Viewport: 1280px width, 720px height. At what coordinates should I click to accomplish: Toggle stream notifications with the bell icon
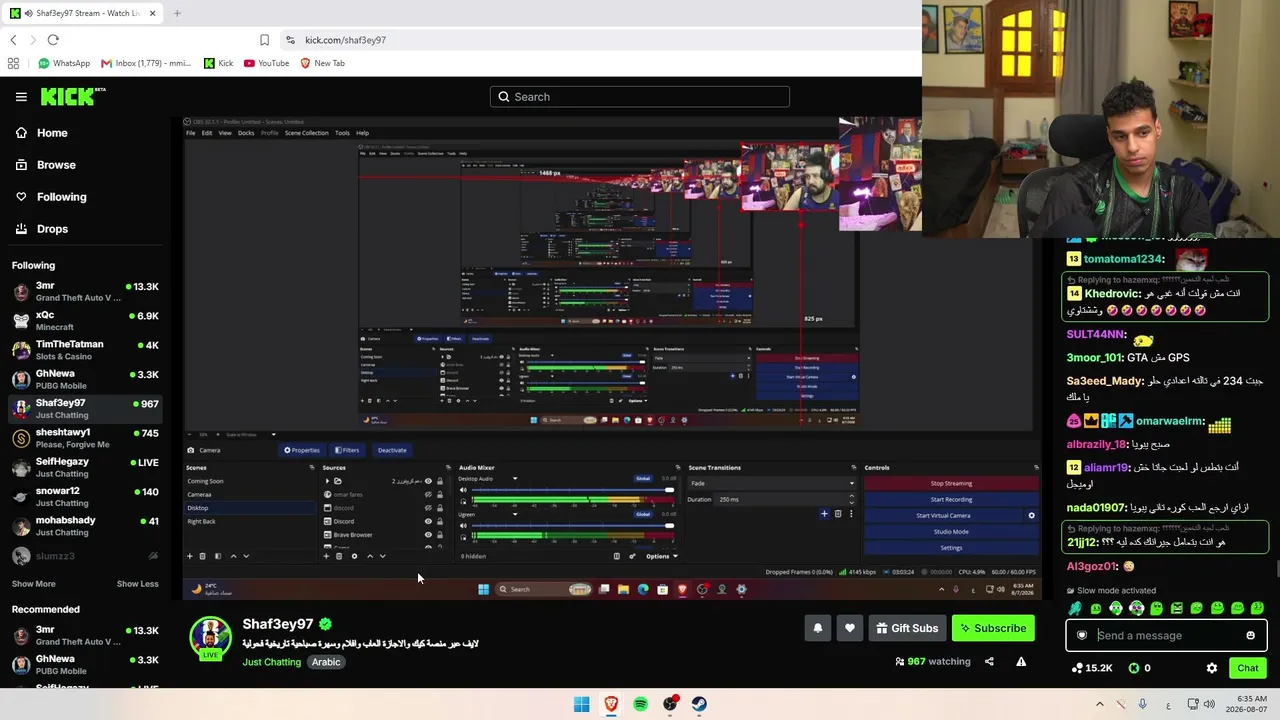pyautogui.click(x=818, y=628)
